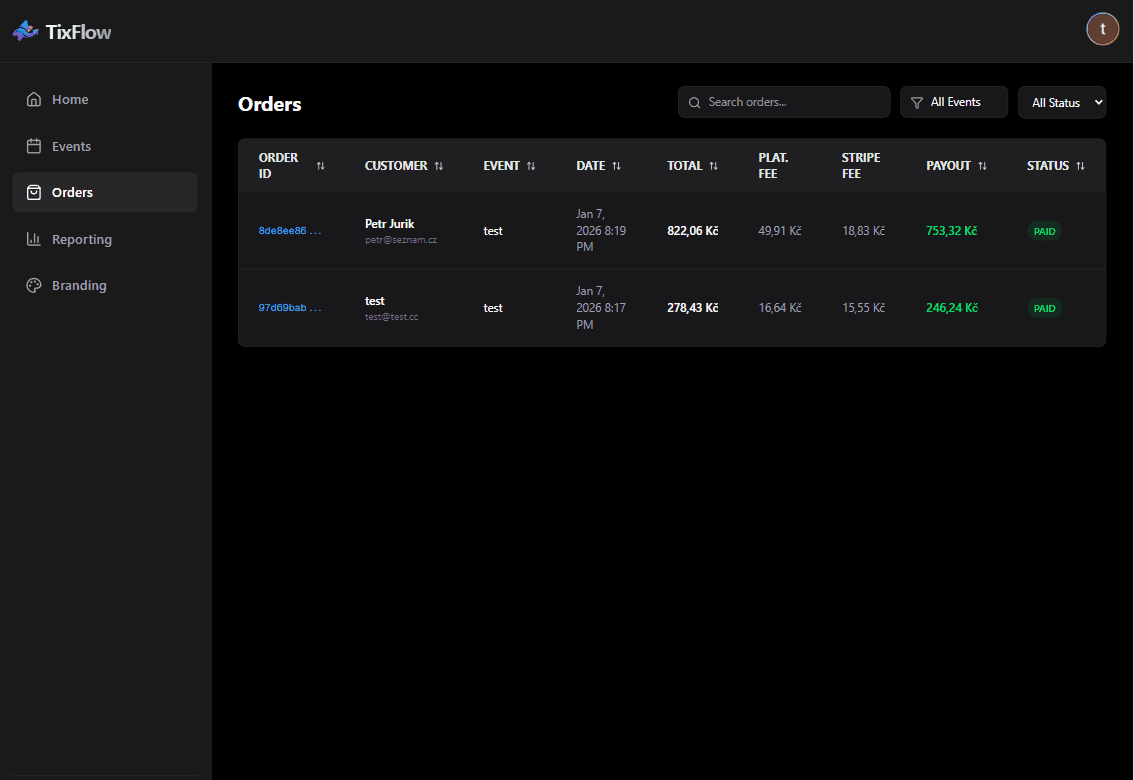
Task: Open the All Status dropdown
Action: click(x=1062, y=102)
